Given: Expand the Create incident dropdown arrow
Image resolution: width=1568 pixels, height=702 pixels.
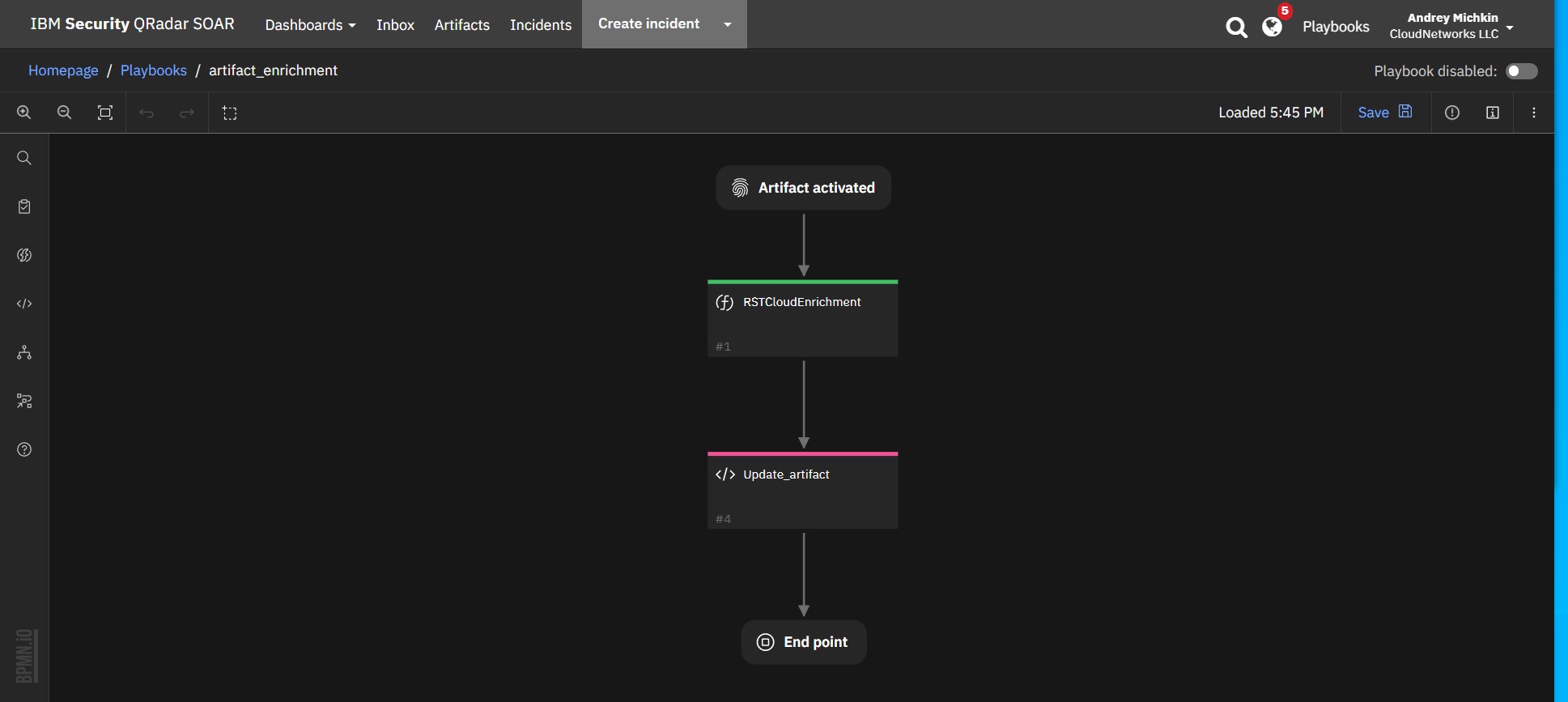Looking at the screenshot, I should click(728, 24).
